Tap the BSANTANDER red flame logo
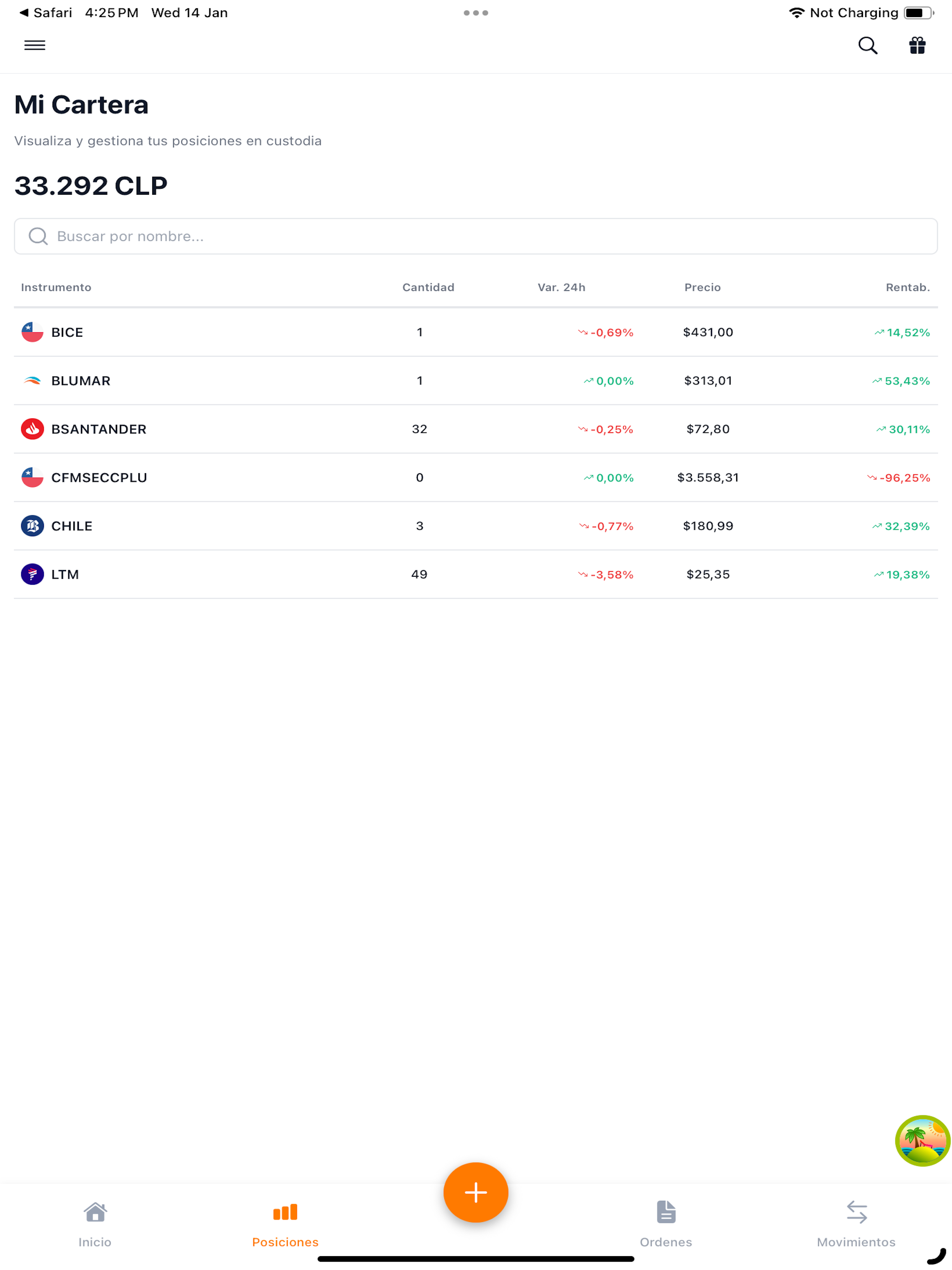 32,429
